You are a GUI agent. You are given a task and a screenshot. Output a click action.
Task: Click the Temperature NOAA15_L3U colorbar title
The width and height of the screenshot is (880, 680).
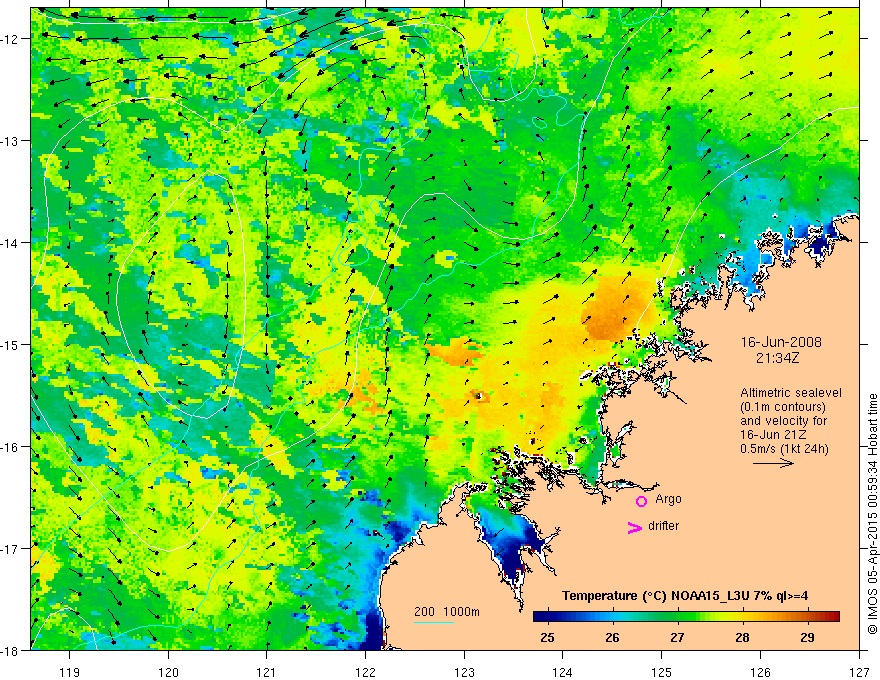[685, 596]
